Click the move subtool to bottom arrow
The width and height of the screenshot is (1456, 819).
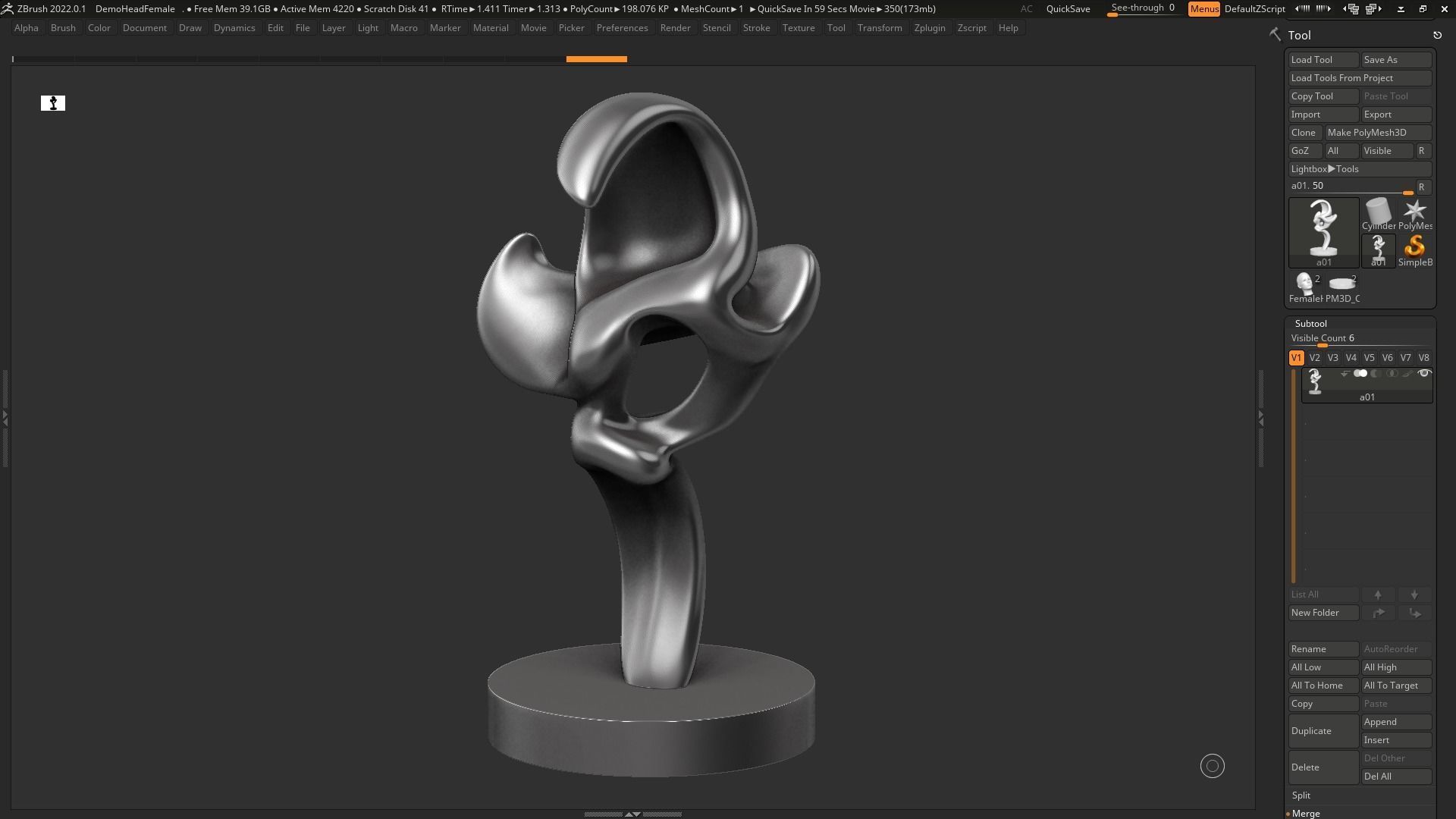[x=1414, y=613]
